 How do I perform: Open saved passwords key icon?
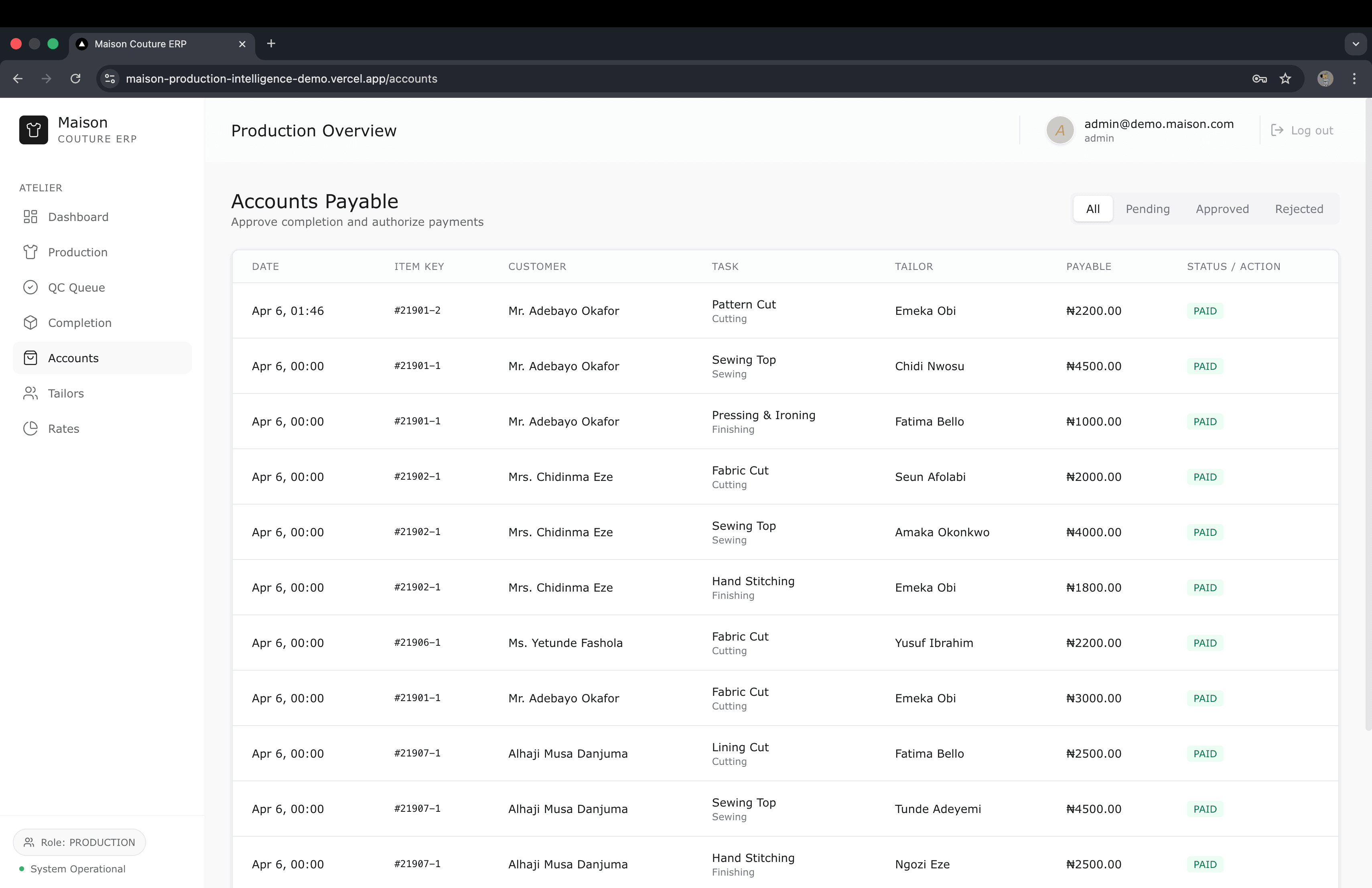[1259, 78]
